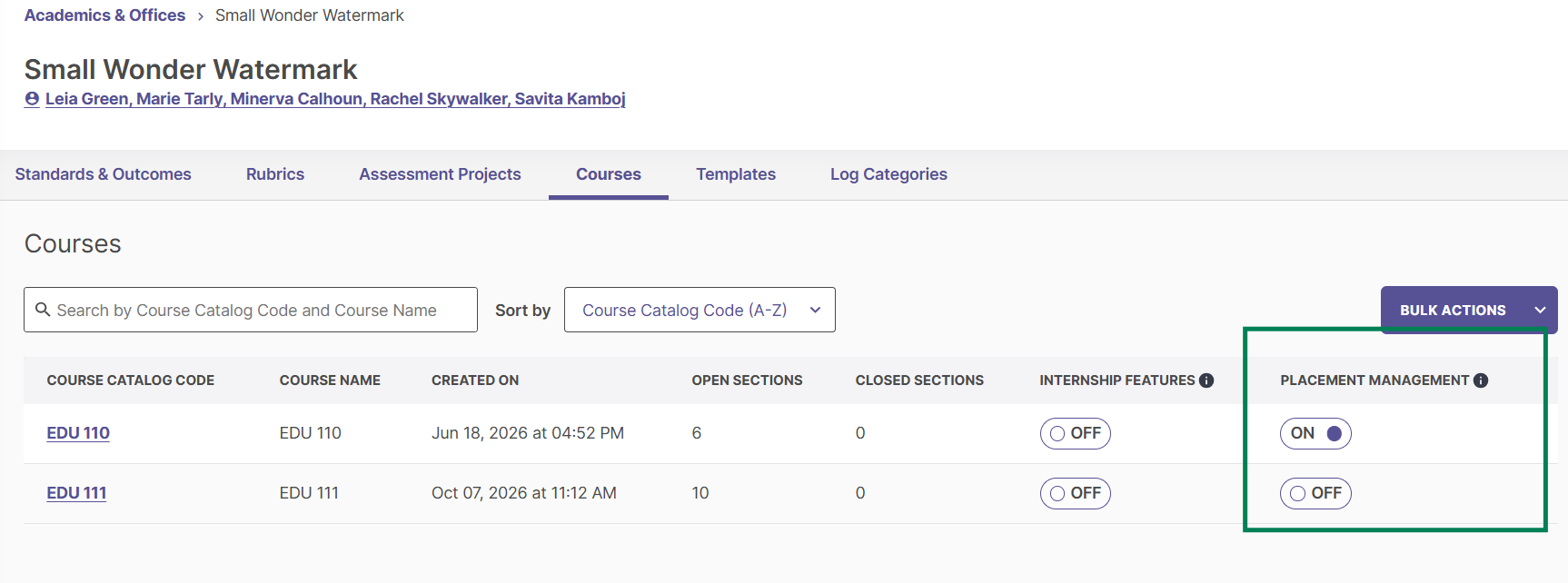Open the Sort by dropdown
The height and width of the screenshot is (583, 1568).
(x=700, y=310)
